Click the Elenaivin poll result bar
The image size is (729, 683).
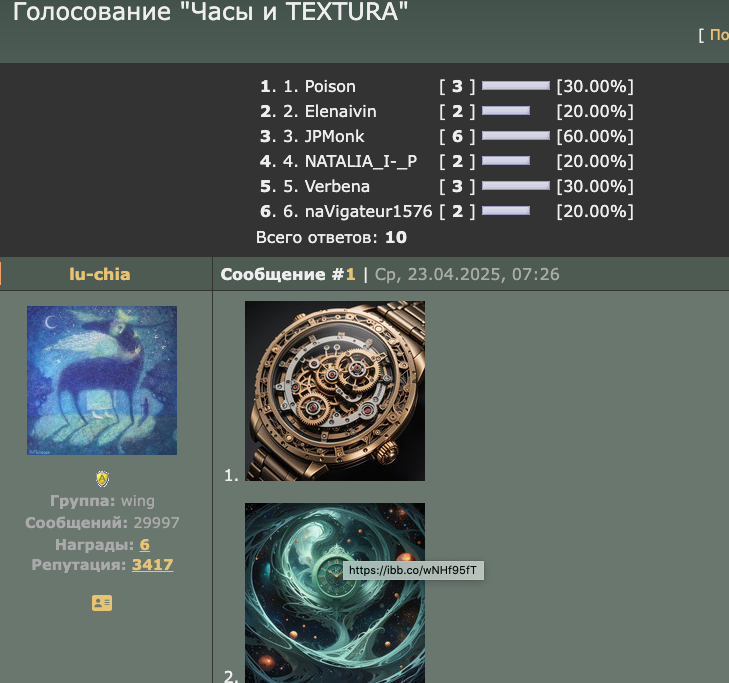tap(506, 111)
